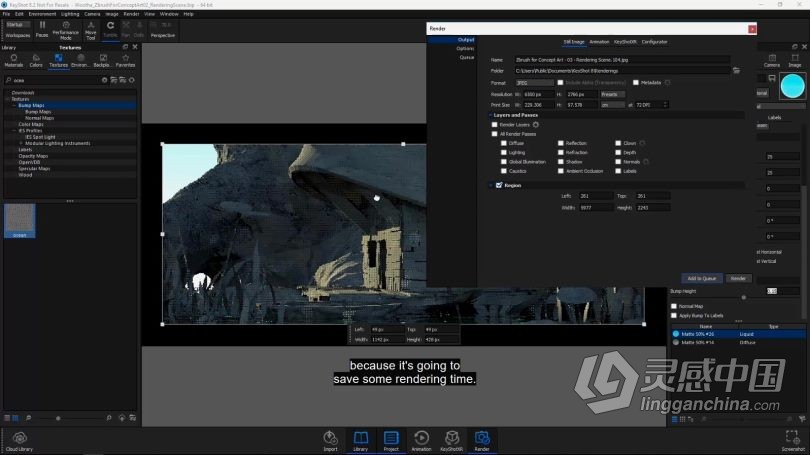Viewport: 810px width, 455px height.
Task: Toggle Performance Mode in the toolbar
Action: 66,25
